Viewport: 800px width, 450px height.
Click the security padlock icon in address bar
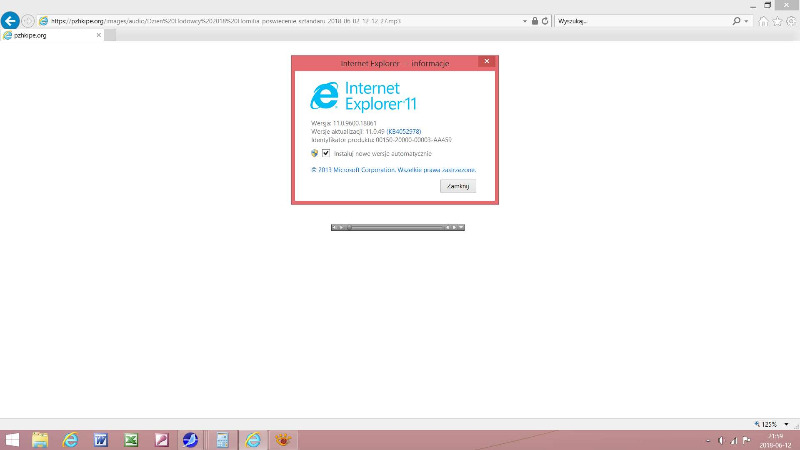pos(535,21)
